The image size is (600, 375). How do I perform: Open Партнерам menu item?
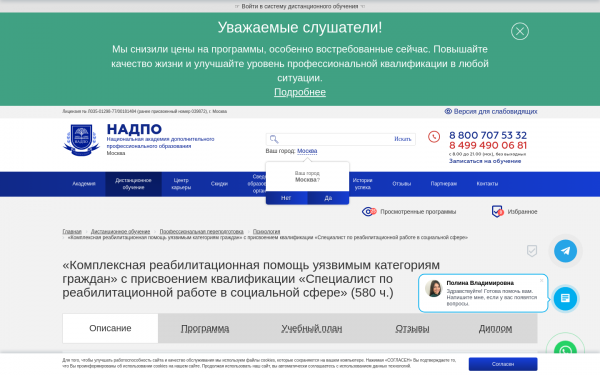pos(443,184)
